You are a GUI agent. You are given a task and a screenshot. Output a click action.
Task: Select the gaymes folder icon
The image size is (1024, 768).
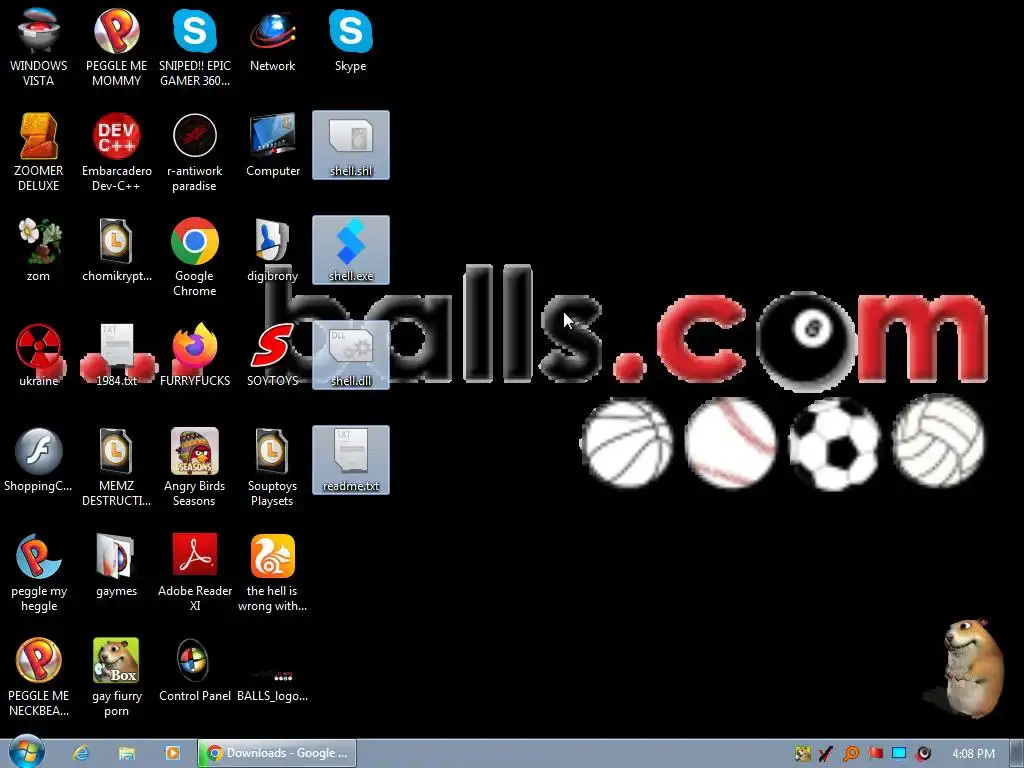pyautogui.click(x=116, y=566)
